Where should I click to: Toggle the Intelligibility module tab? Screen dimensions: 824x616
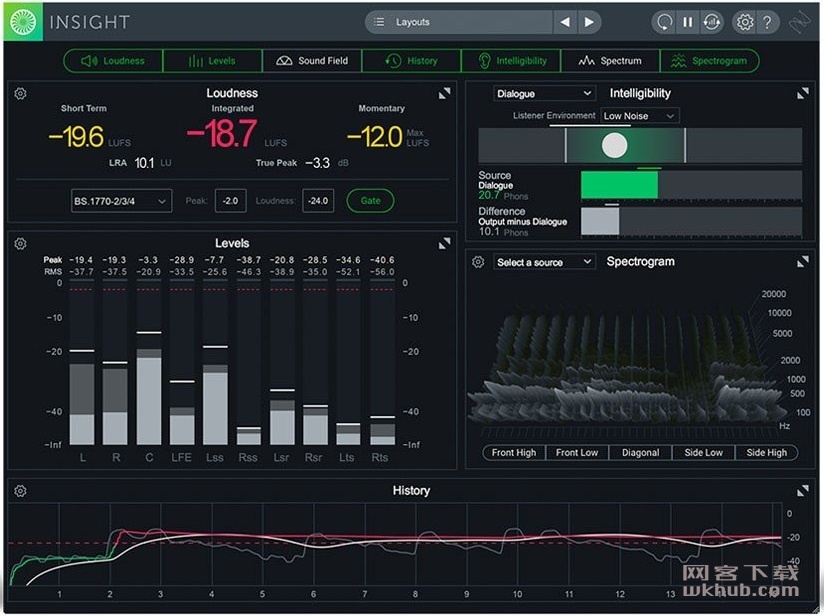[x=511, y=61]
